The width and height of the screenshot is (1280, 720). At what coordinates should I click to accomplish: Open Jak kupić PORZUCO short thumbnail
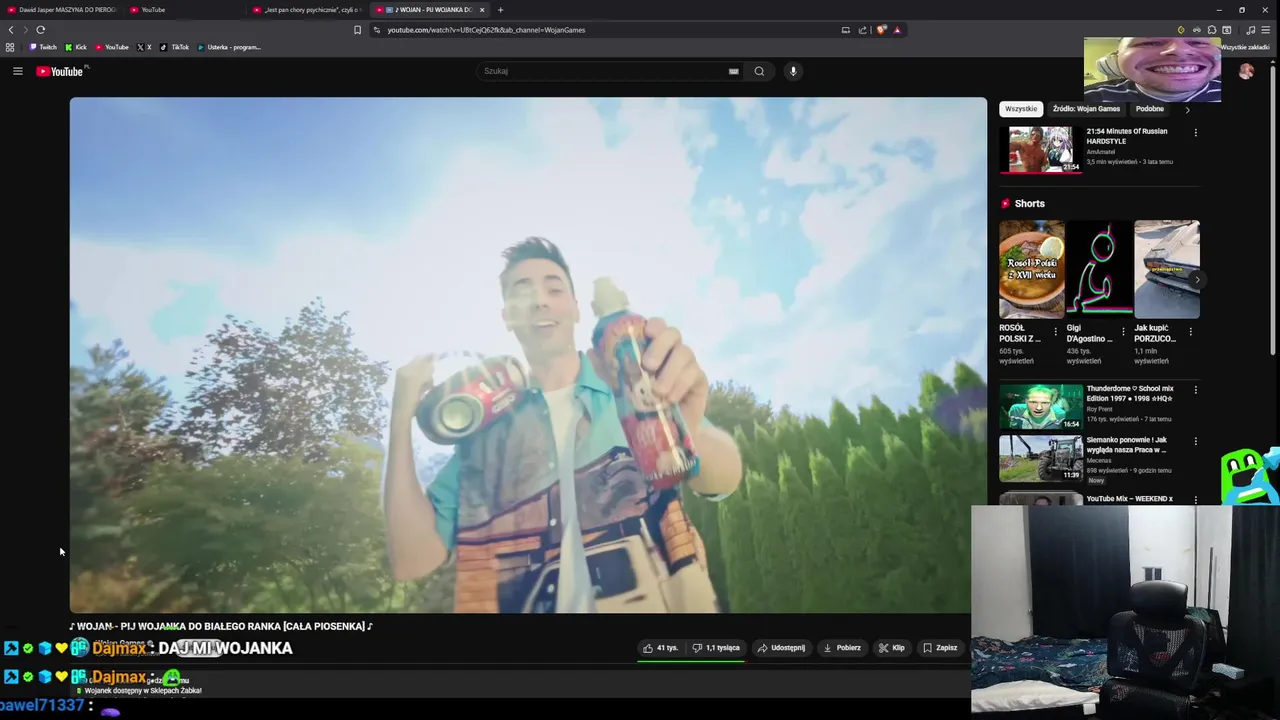pos(1167,269)
